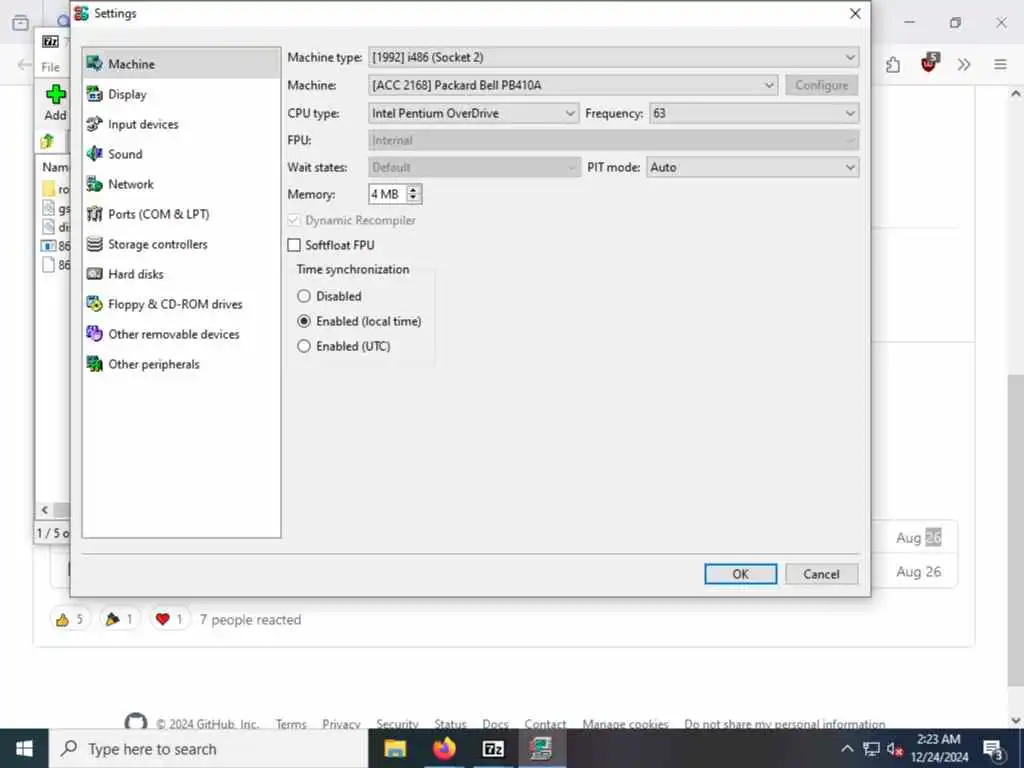The width and height of the screenshot is (1024, 768).
Task: Open Ports (COM & LPT) icon
Action: (95, 214)
